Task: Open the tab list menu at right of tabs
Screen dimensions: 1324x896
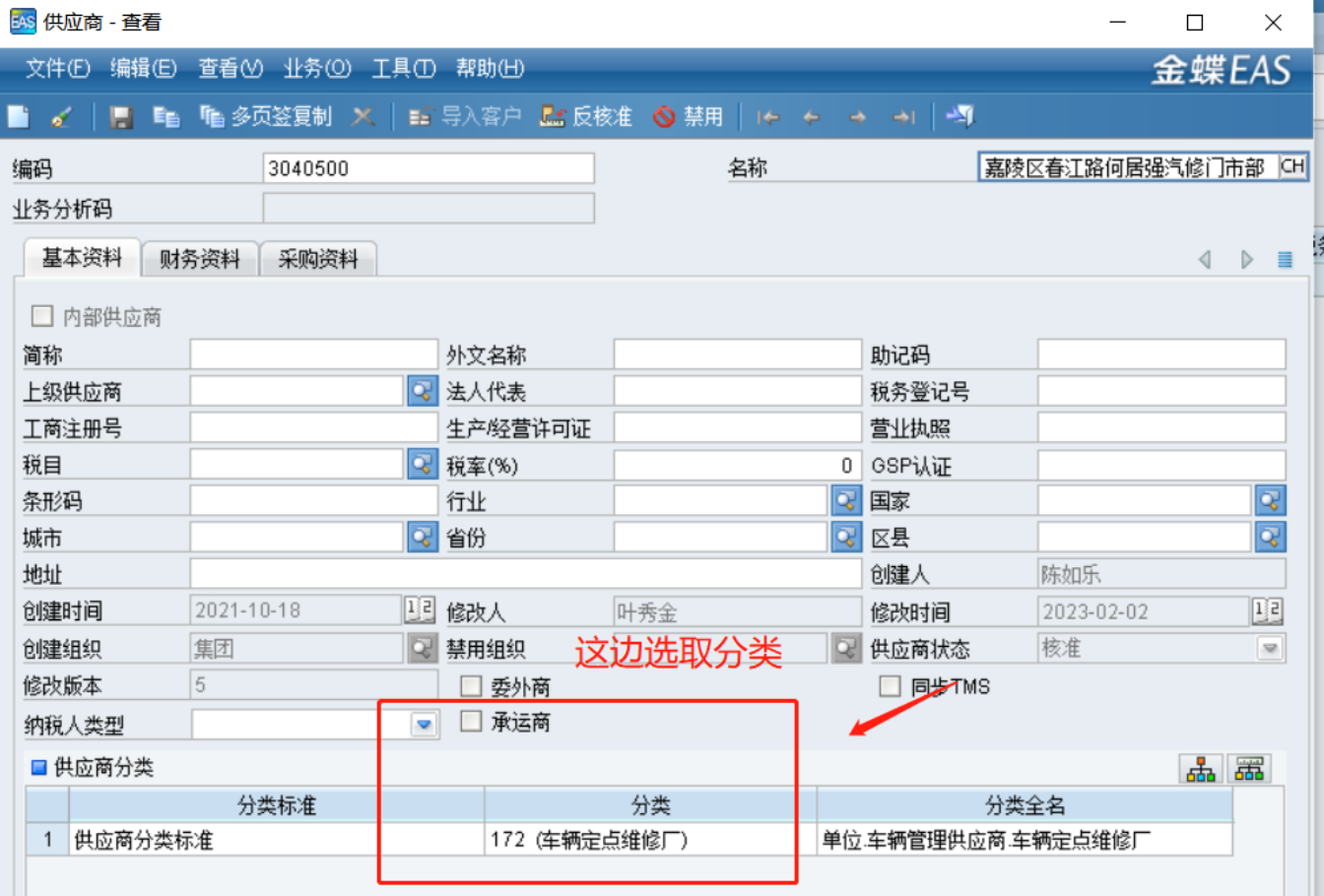Action: coord(1285,260)
